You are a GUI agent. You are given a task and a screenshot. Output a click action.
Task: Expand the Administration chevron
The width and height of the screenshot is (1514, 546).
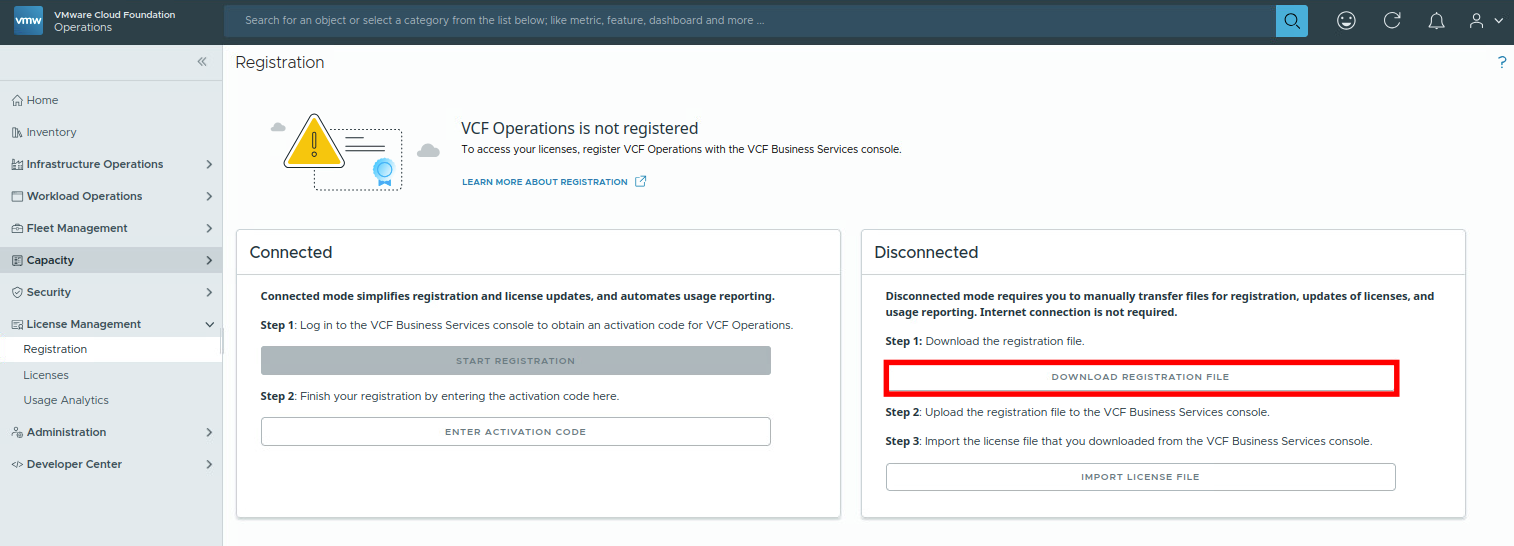pyautogui.click(x=209, y=432)
